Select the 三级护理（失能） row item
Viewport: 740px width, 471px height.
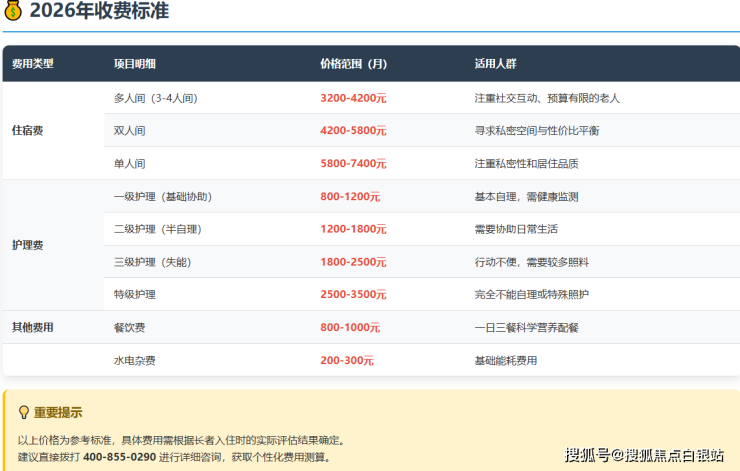point(158,262)
